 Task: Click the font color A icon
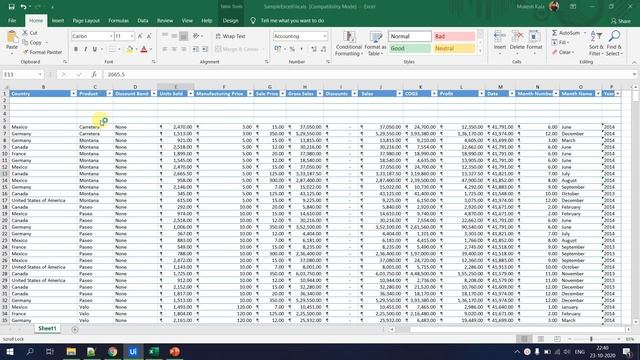click(144, 49)
